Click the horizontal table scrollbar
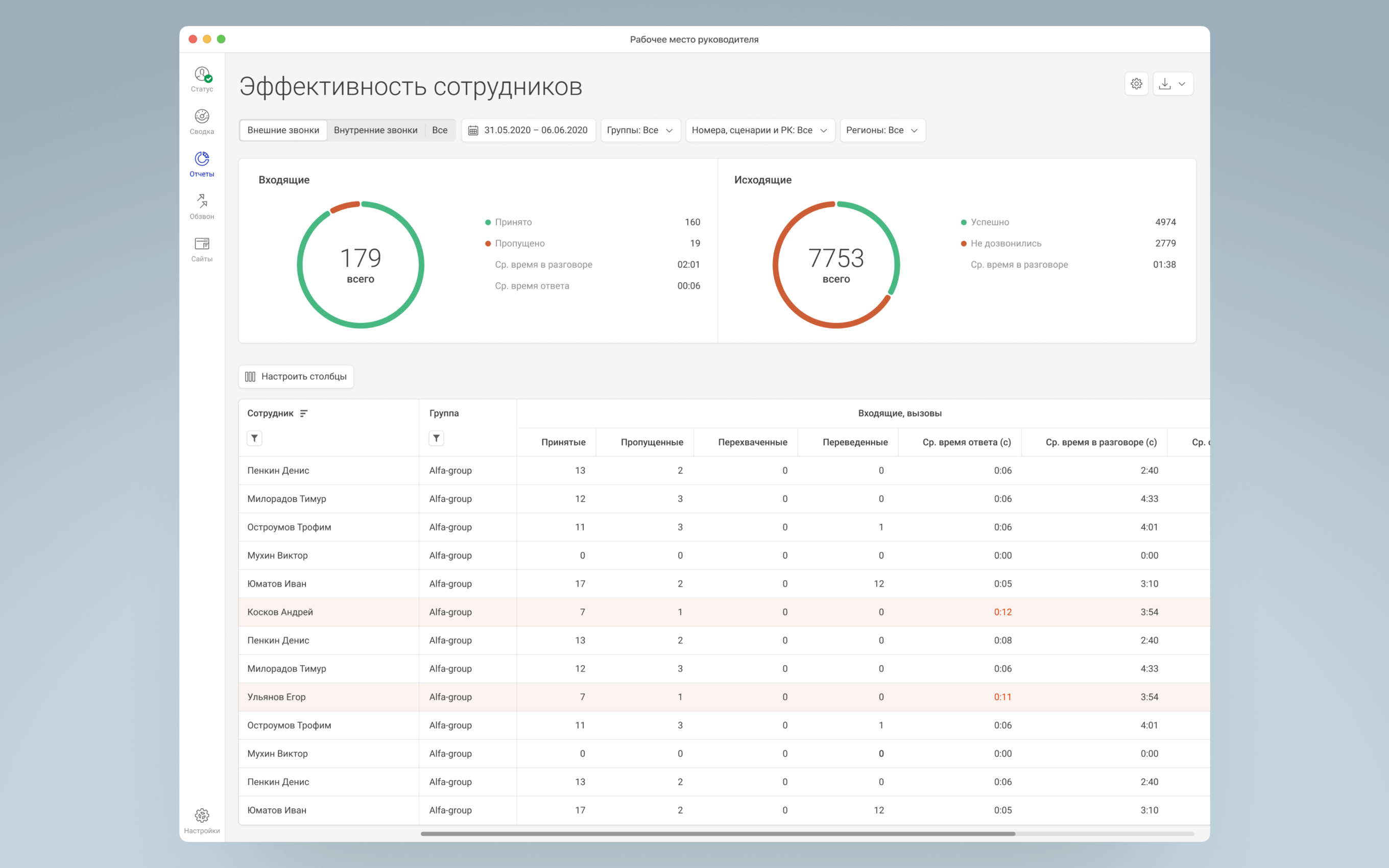The image size is (1389, 868). (x=717, y=834)
